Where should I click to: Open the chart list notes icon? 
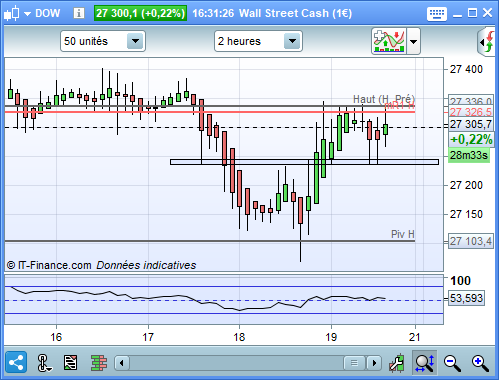[70, 363]
